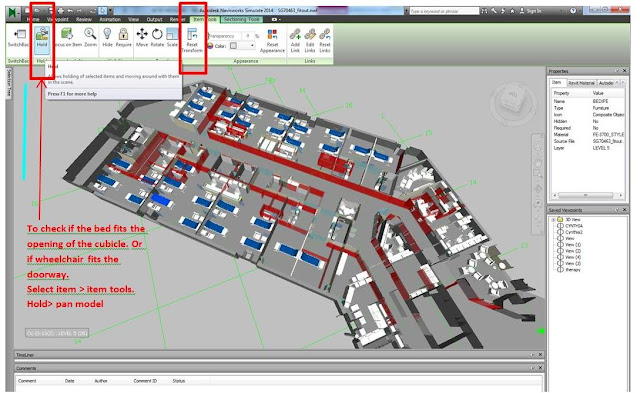Click the Selection Tree side panel tab
Screen dimensions: 640x393
click(x=9, y=83)
